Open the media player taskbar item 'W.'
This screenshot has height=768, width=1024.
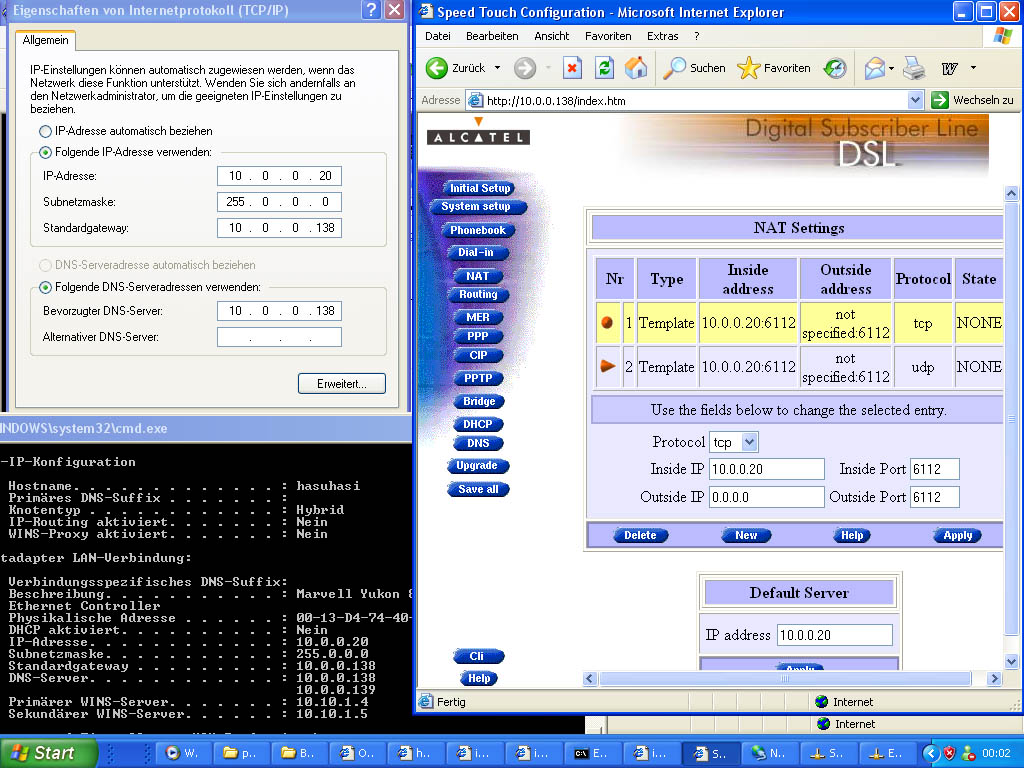[x=182, y=753]
